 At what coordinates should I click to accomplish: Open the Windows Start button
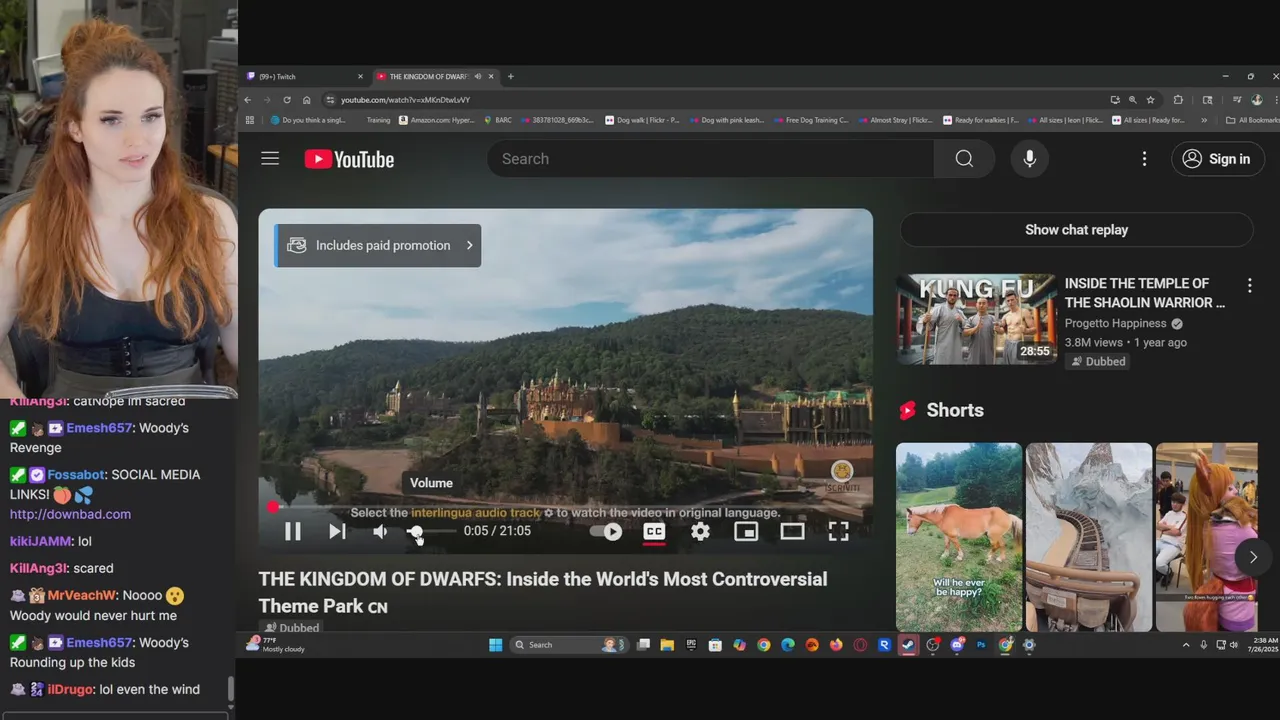(495, 645)
